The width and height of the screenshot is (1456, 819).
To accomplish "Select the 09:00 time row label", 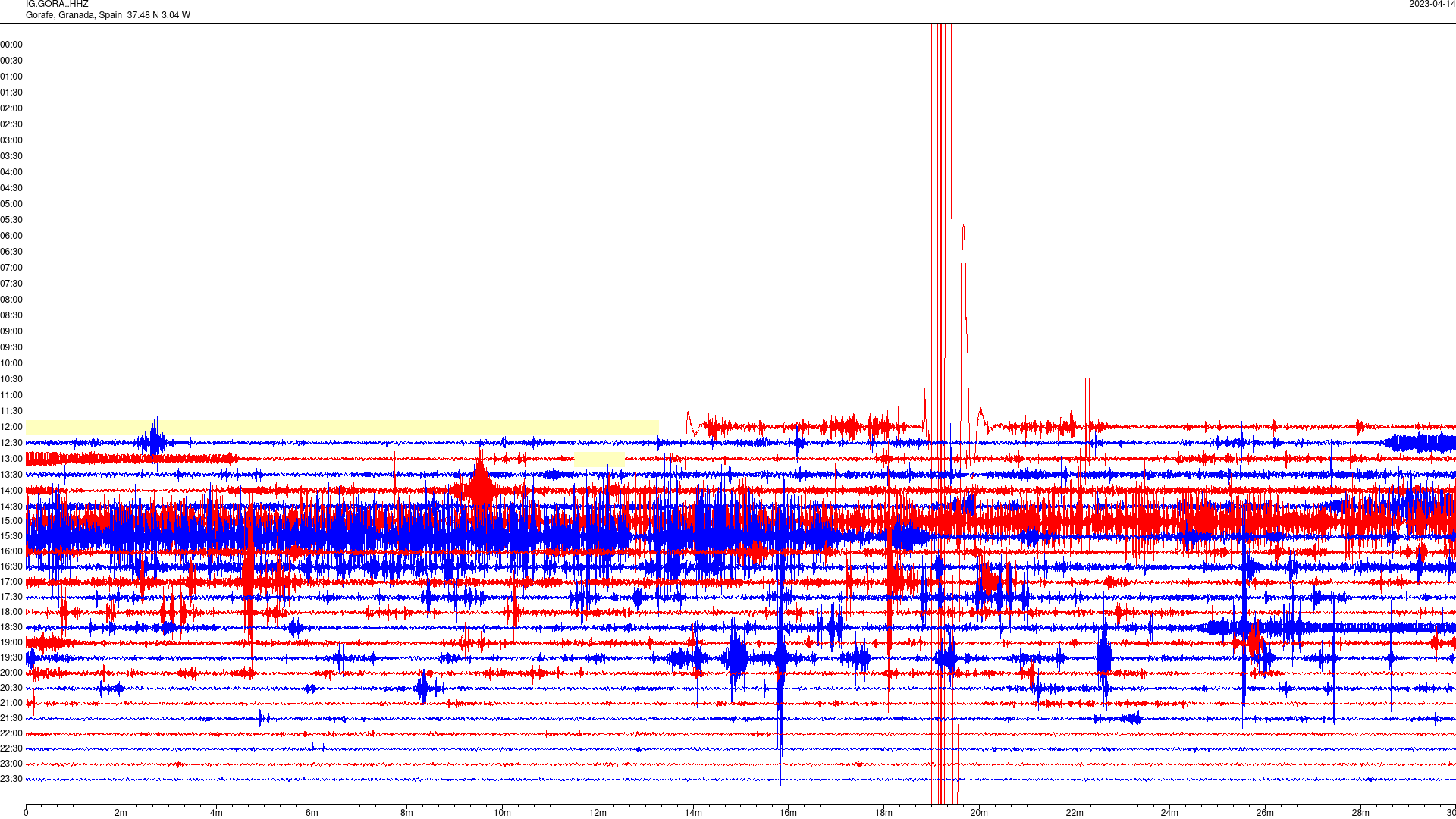I will 11,331.
